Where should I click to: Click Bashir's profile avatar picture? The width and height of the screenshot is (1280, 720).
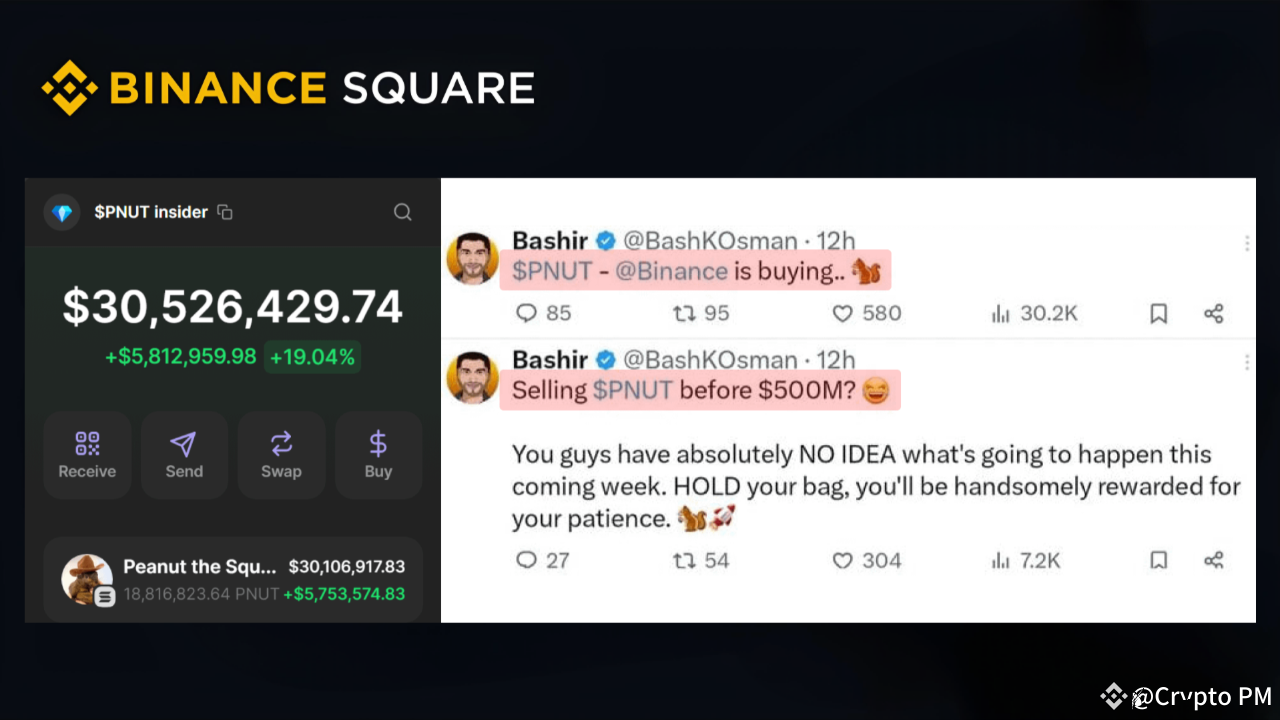[472, 258]
